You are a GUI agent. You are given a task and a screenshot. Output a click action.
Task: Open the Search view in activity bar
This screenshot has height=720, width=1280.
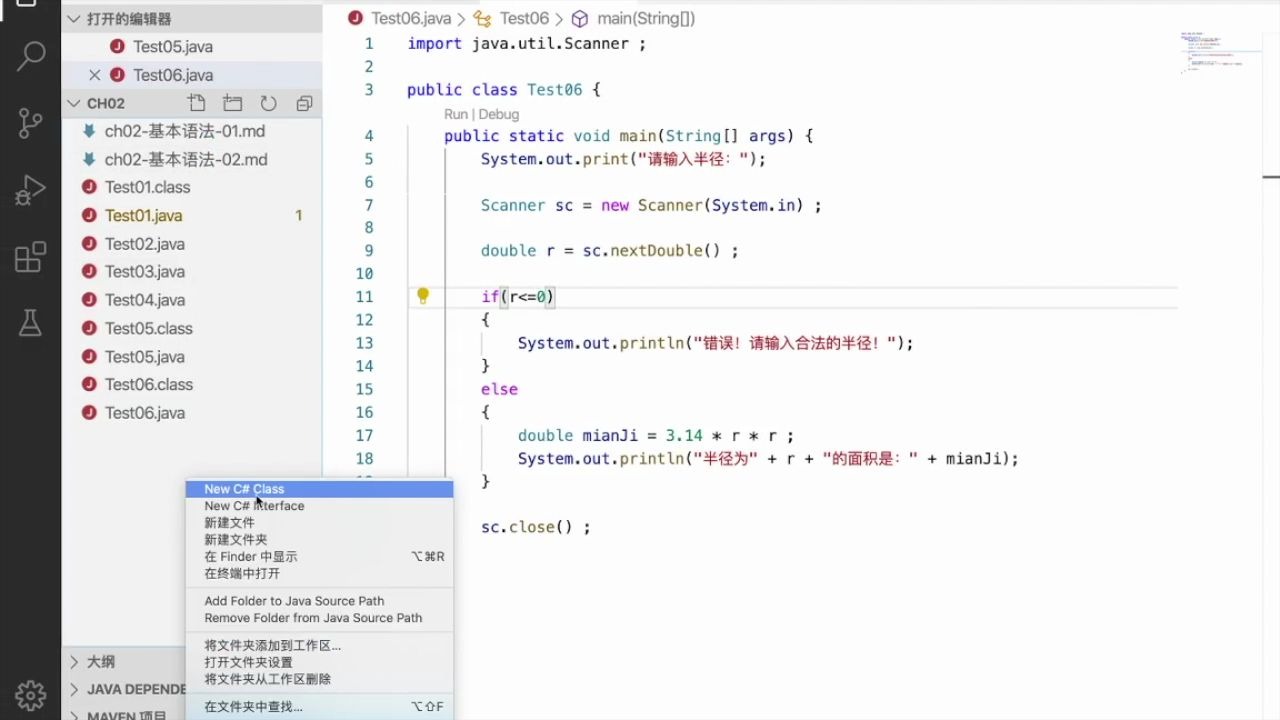[x=31, y=56]
